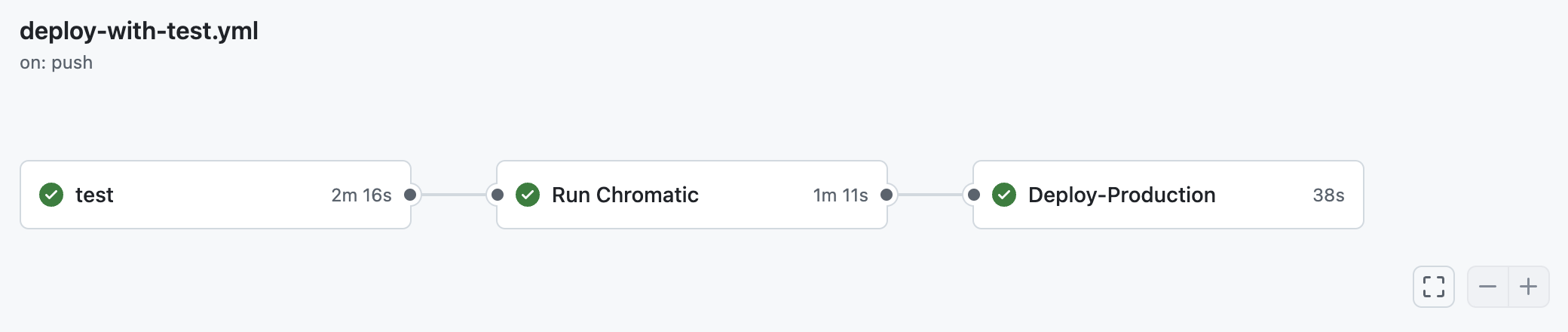Click the deploy-with-test.yml workflow title
Image resolution: width=1568 pixels, height=332 pixels.
139,31
